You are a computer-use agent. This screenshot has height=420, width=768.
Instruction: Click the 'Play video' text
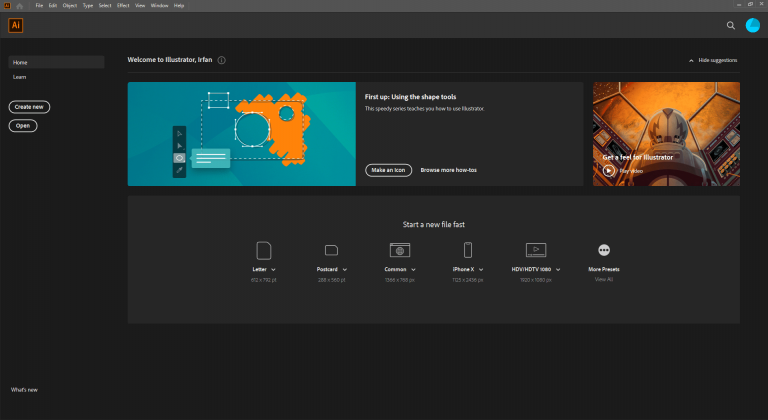point(631,171)
